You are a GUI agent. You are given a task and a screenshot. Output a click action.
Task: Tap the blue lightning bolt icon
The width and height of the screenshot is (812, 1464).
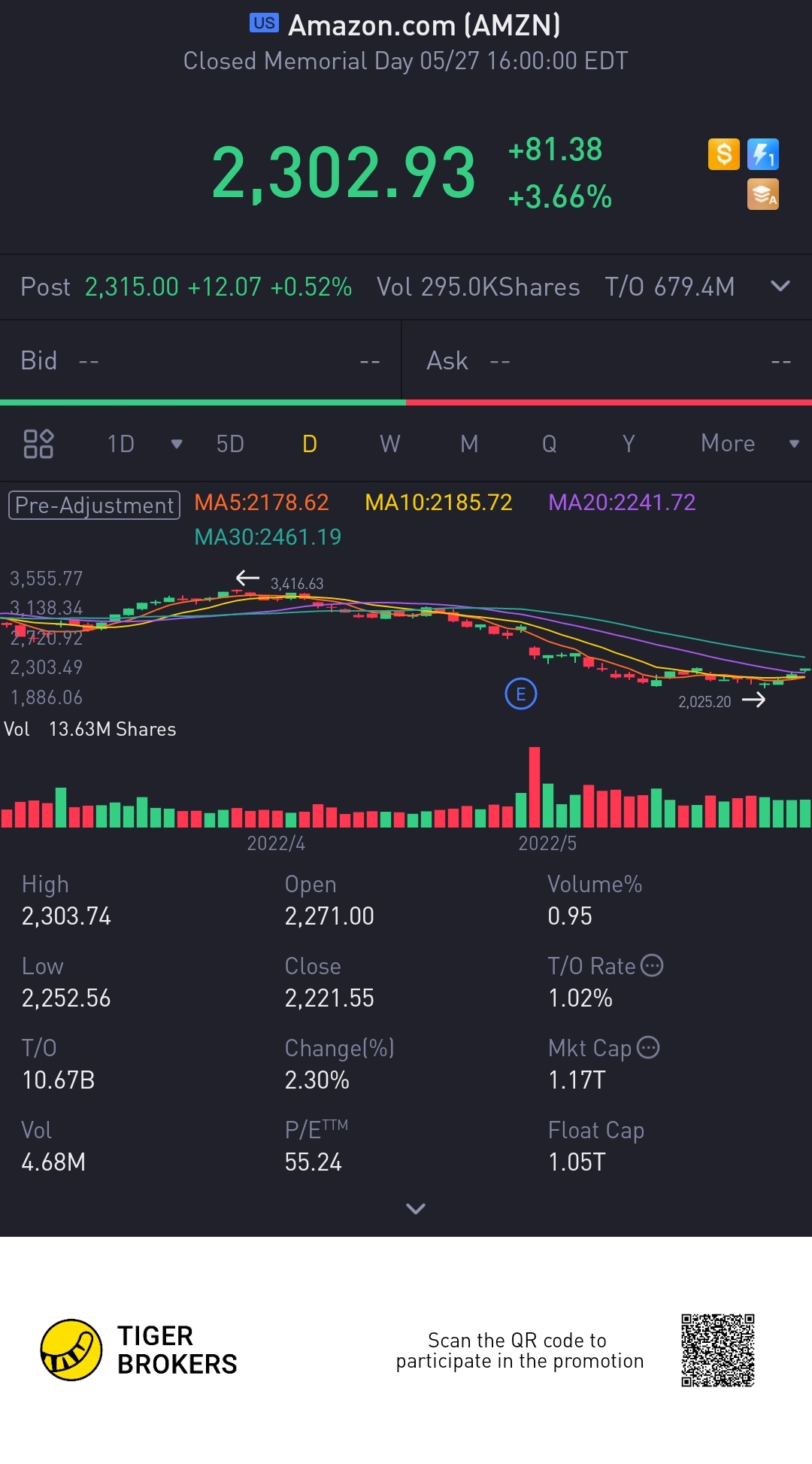pos(763,154)
